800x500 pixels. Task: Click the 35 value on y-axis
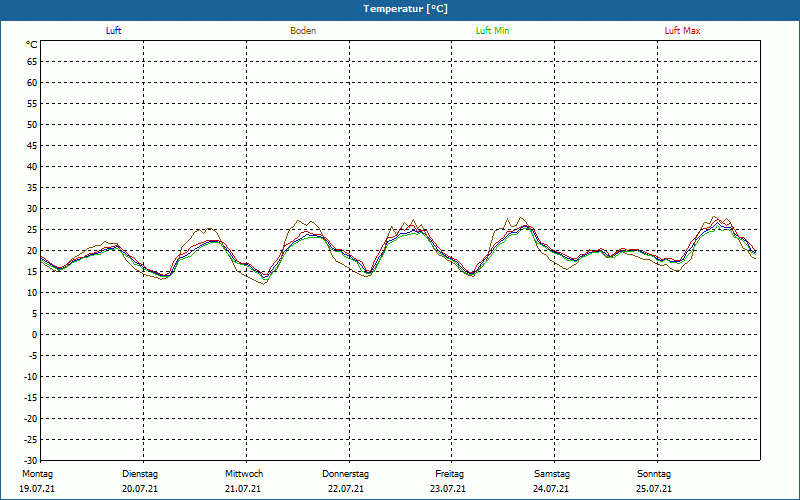(32, 188)
